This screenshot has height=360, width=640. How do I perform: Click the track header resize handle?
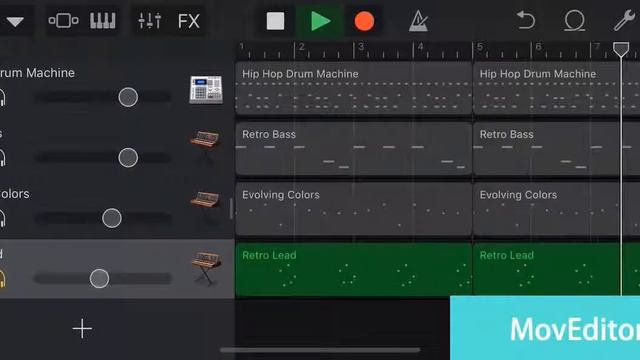[x=231, y=209]
